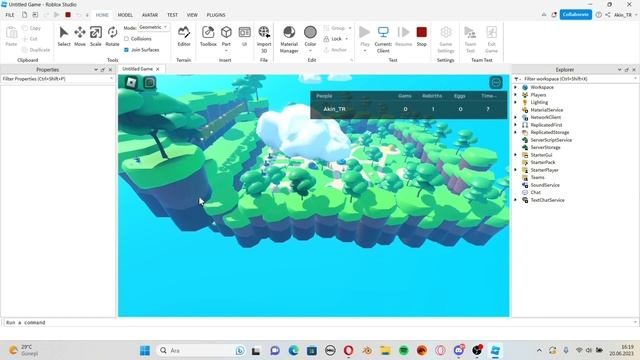Close the Untitled Game tab
The height and width of the screenshot is (360, 640).
pyautogui.click(x=158, y=69)
